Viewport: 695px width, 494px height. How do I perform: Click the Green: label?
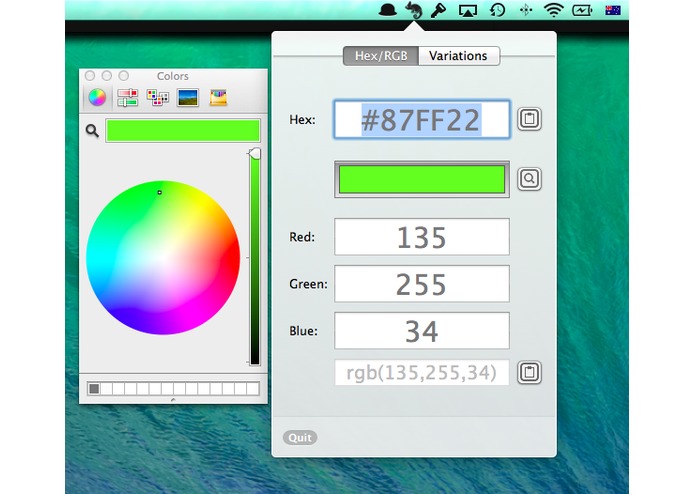(x=308, y=284)
